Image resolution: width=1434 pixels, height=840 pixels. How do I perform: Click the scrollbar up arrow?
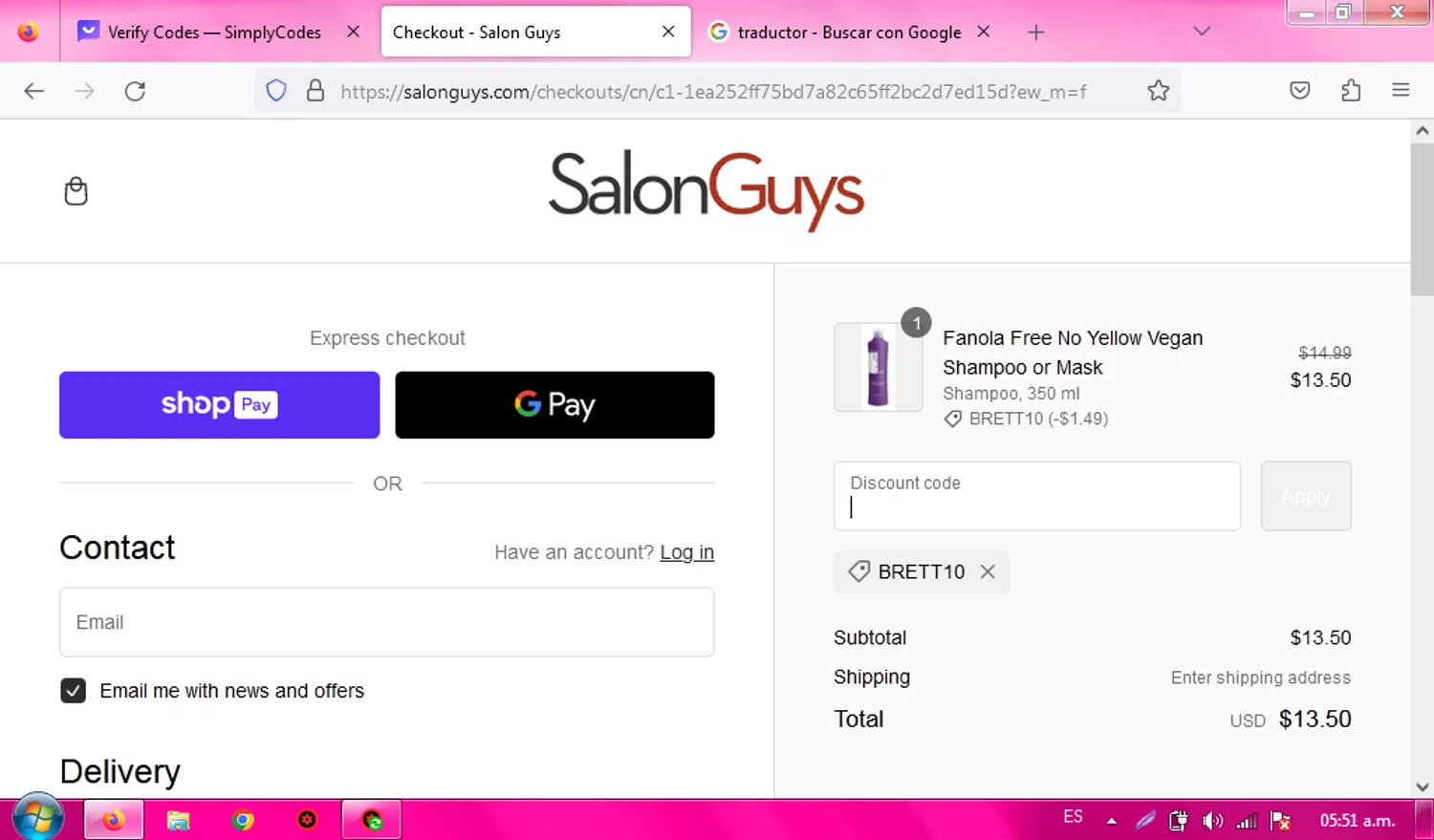(1423, 131)
